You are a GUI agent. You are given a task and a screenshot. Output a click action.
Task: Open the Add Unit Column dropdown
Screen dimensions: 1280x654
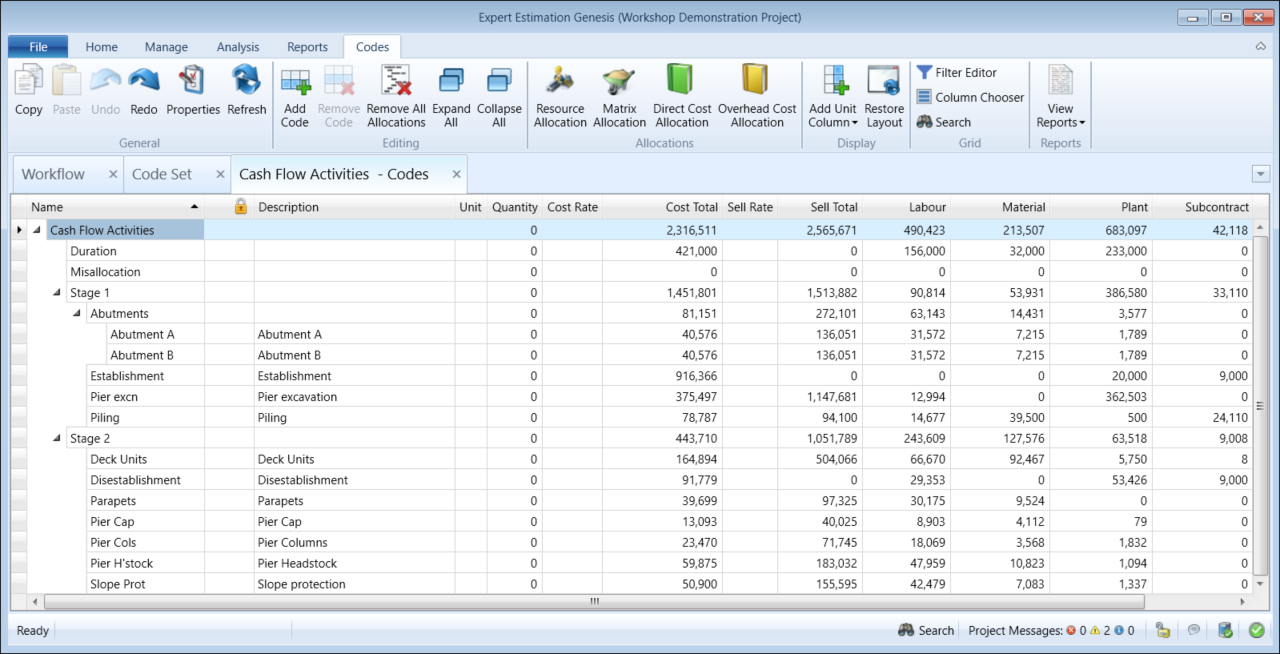[833, 98]
